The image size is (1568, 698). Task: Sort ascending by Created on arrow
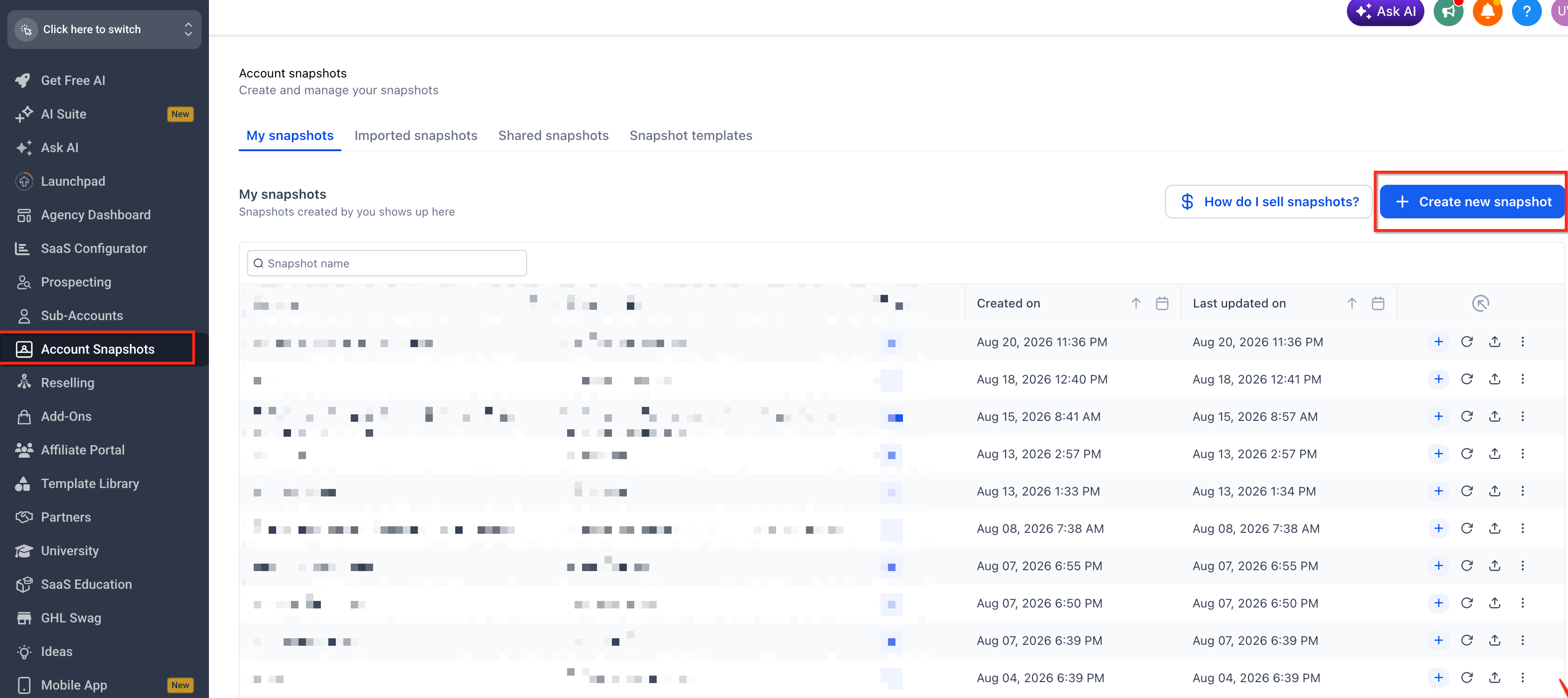click(1136, 303)
